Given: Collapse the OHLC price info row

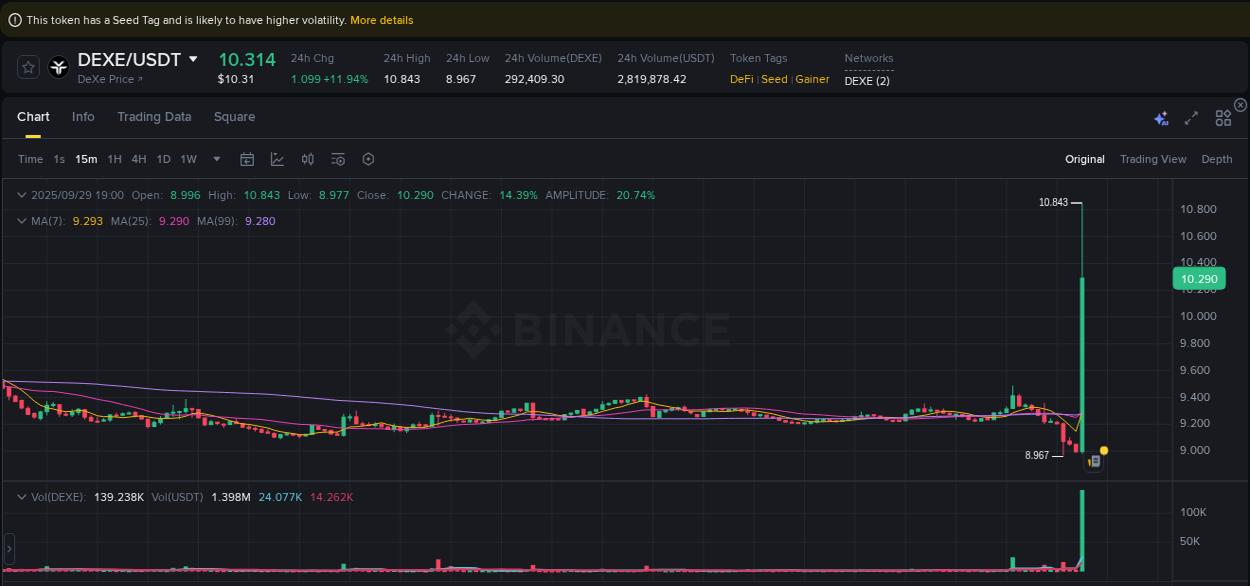Looking at the screenshot, I should 21,195.
